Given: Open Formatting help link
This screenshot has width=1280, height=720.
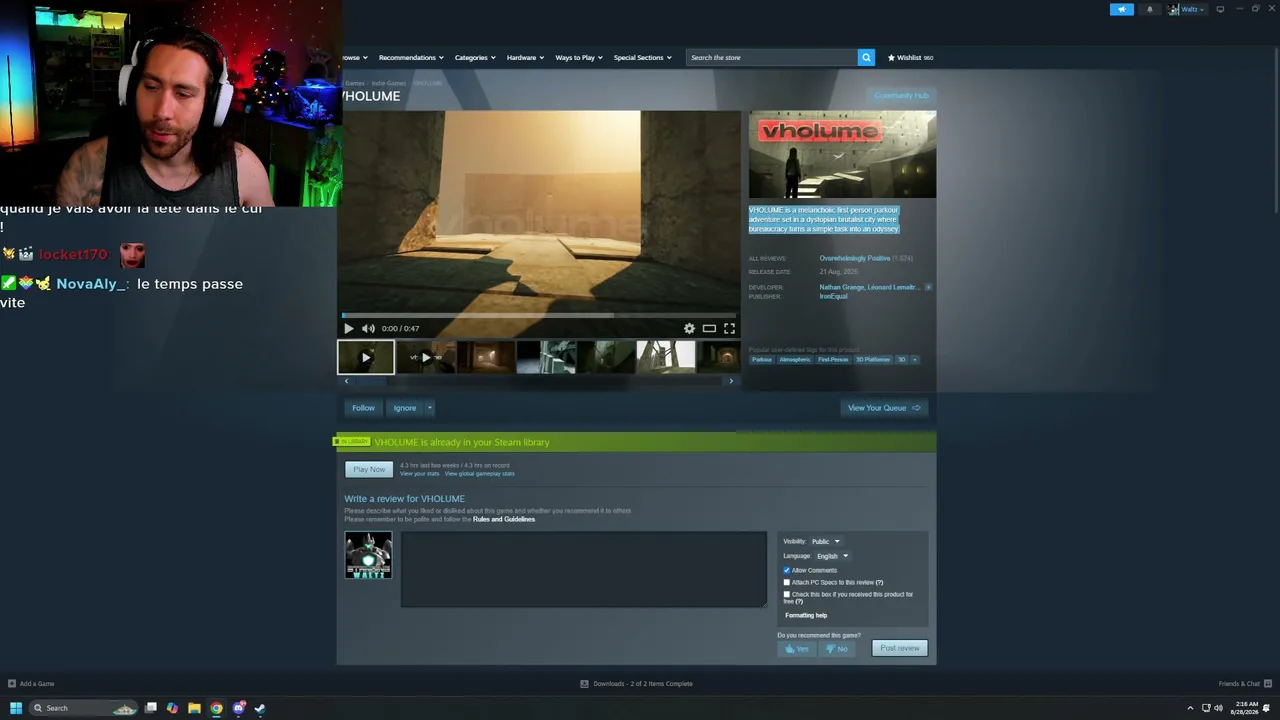Looking at the screenshot, I should pyautogui.click(x=806, y=616).
